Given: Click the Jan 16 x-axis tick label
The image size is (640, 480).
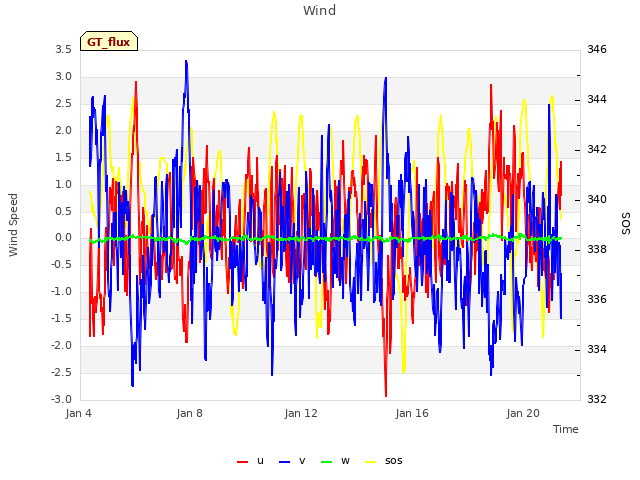Looking at the screenshot, I should (412, 413).
